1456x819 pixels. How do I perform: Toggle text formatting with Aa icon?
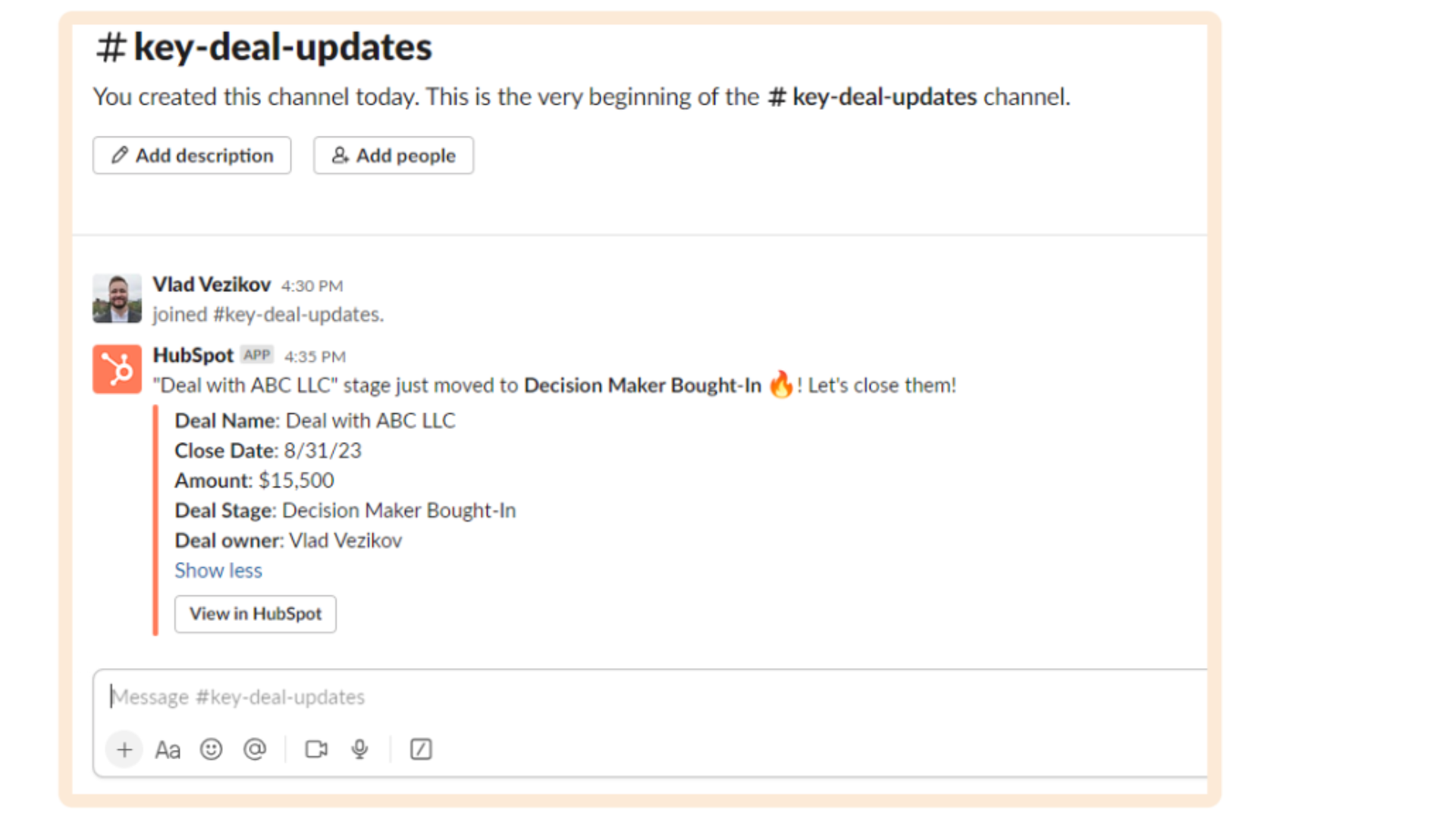point(168,750)
